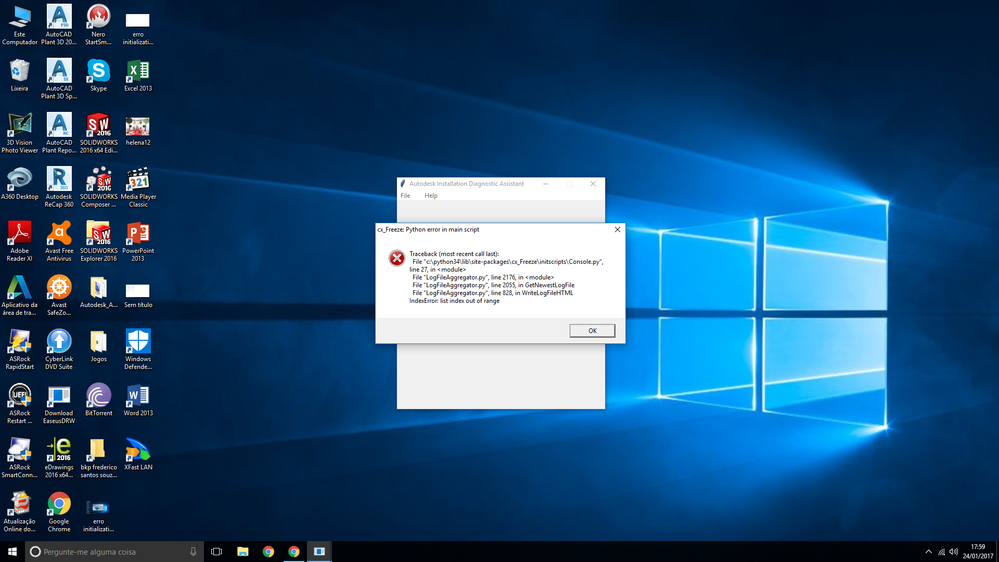Click the Cortana microphone icon

(x=193, y=551)
